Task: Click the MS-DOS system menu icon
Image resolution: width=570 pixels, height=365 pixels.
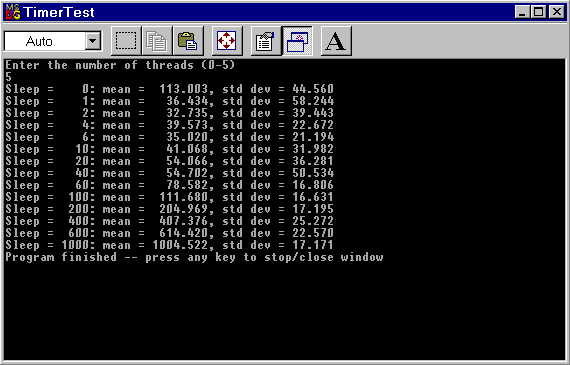Action: pyautogui.click(x=13, y=12)
